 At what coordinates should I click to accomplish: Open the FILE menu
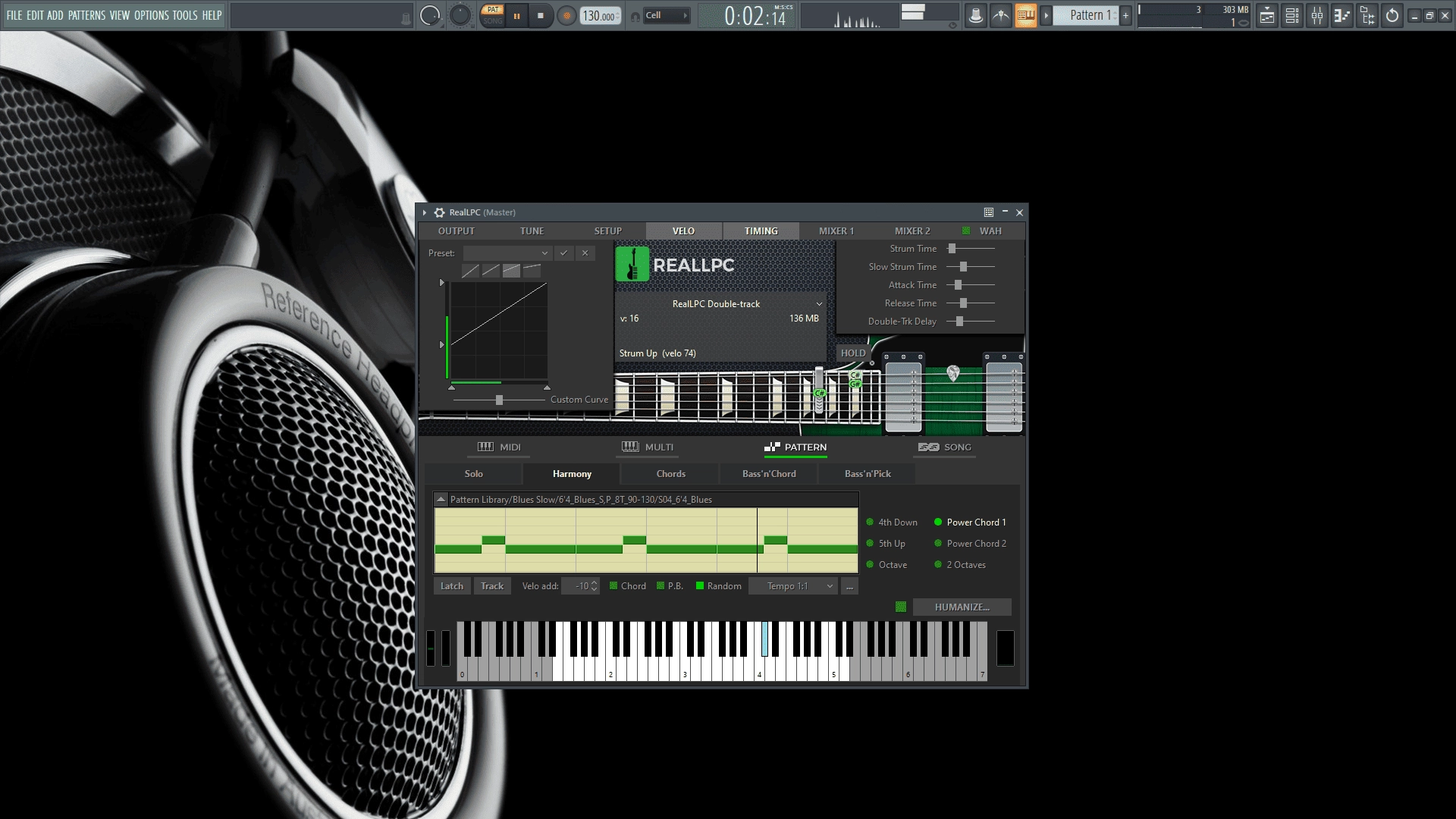(x=14, y=15)
